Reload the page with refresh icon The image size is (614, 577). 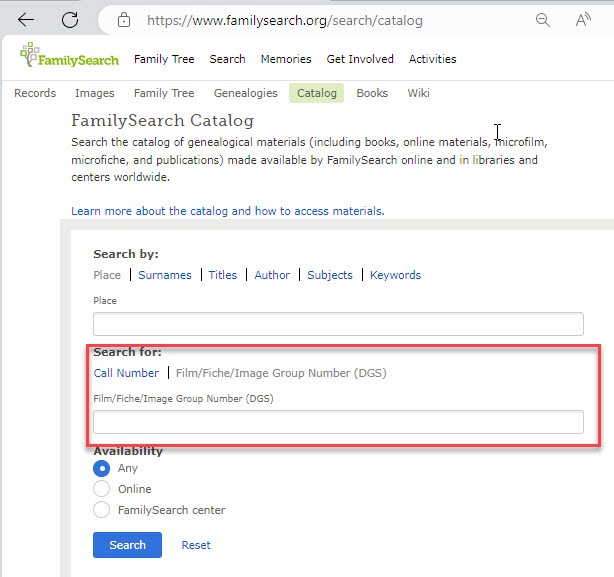point(70,20)
